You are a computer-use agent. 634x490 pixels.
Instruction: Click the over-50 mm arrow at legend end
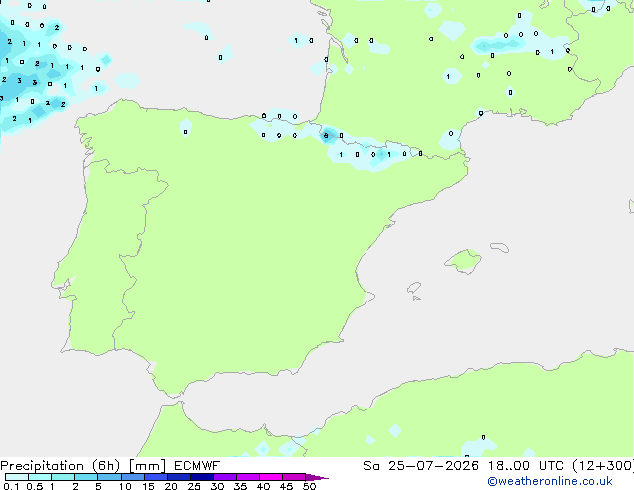(317, 477)
